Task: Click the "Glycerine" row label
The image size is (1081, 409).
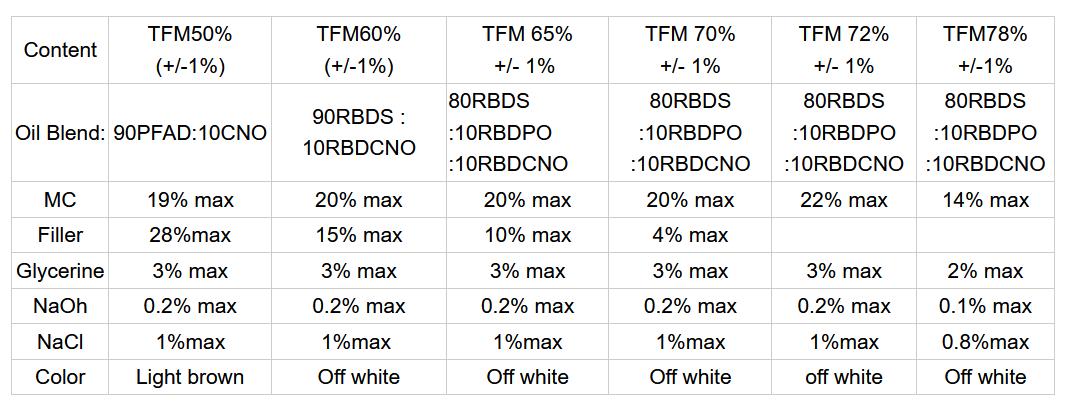Action: tap(60, 271)
